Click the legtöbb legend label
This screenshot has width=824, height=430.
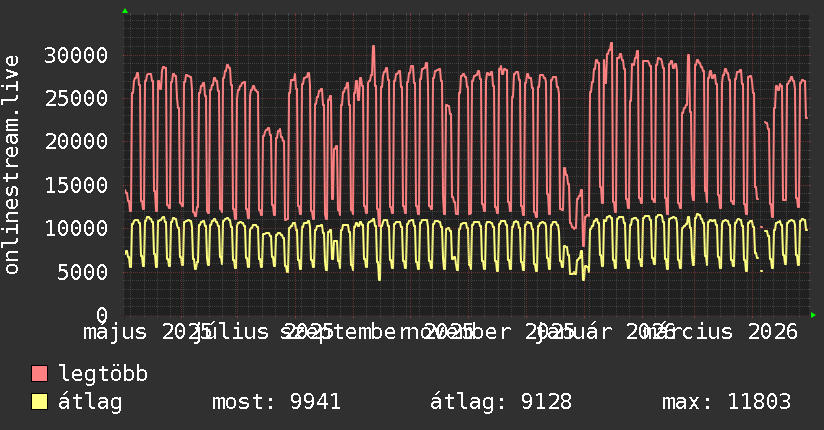[103, 374]
